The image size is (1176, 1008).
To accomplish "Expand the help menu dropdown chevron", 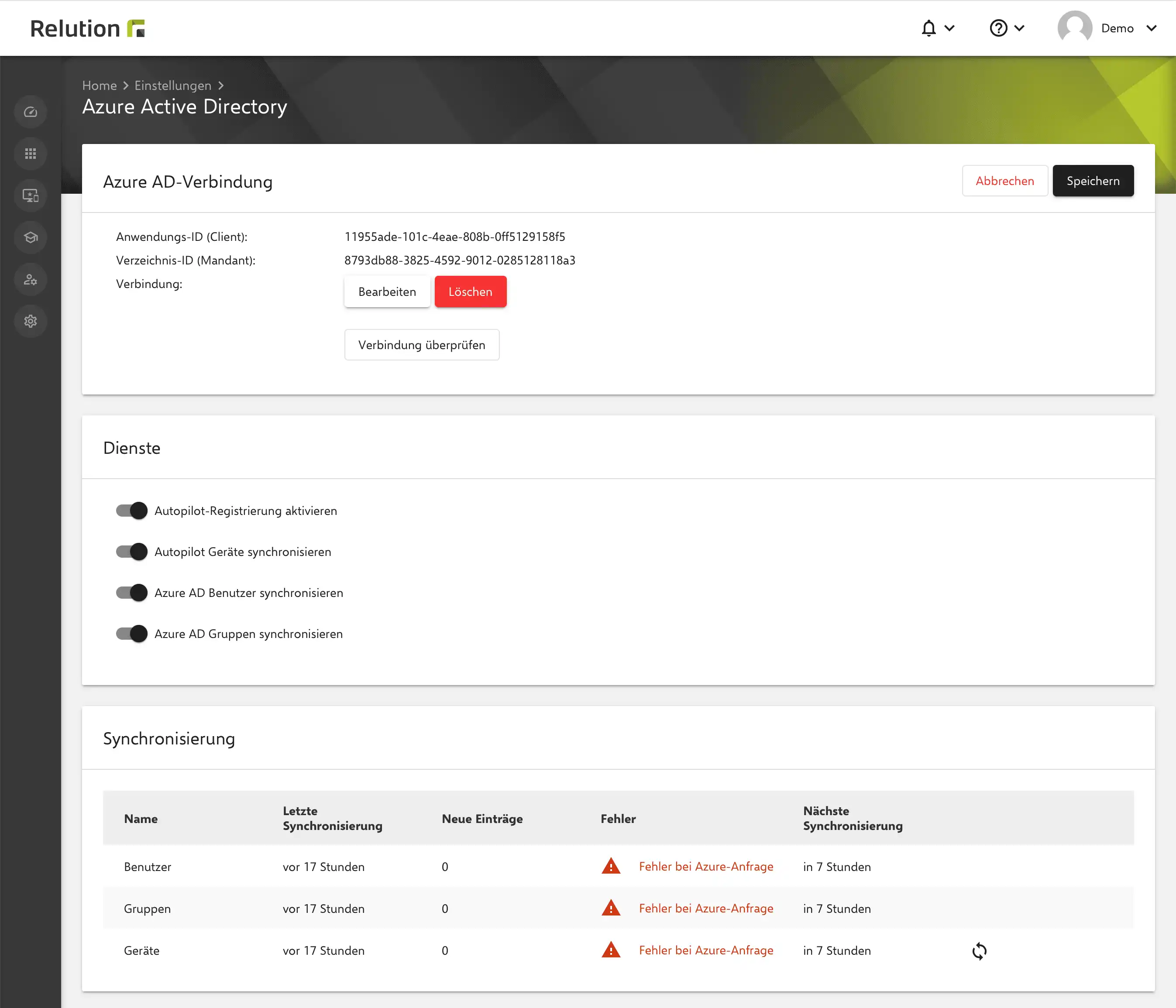I will click(1019, 28).
